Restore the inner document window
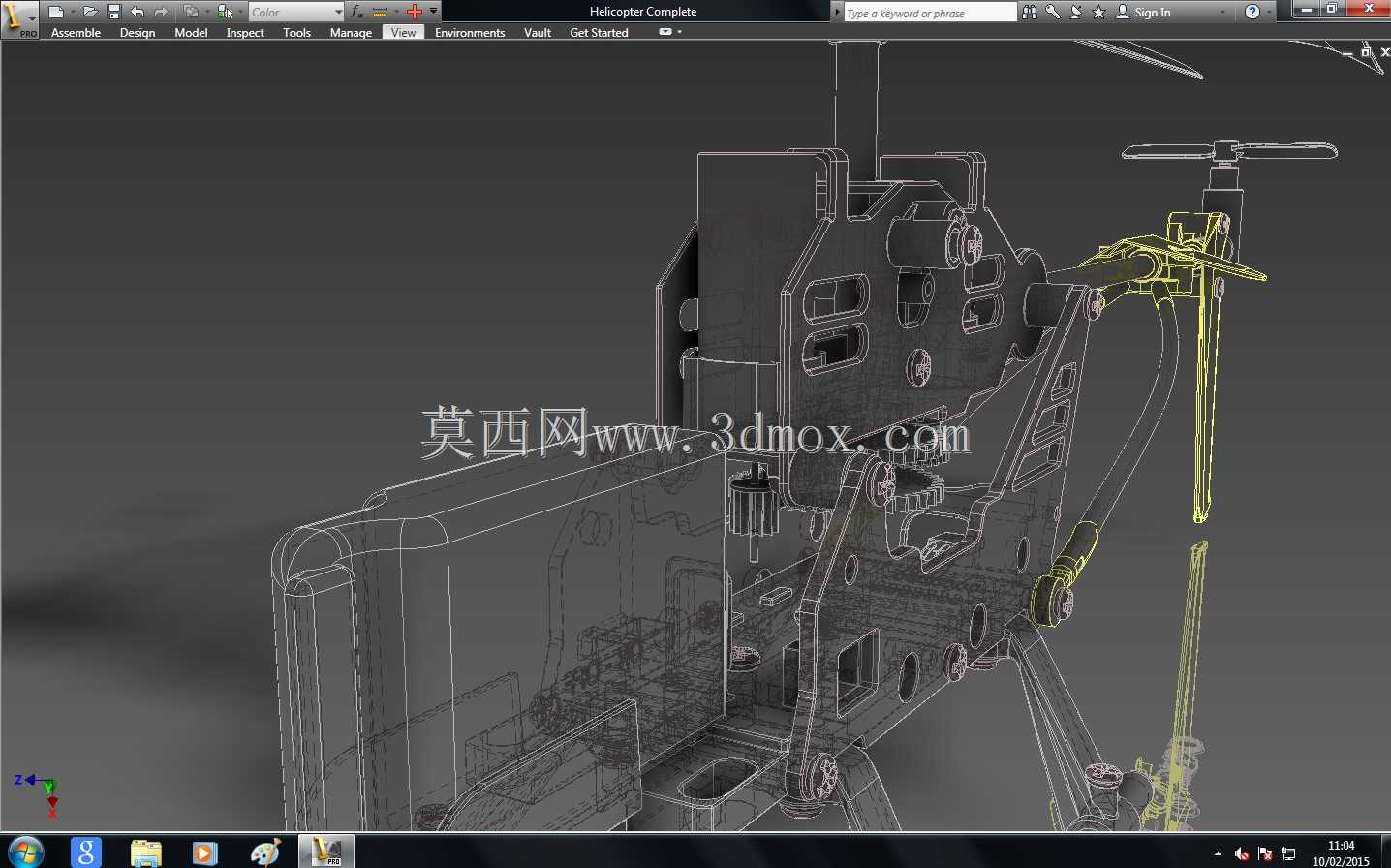The height and width of the screenshot is (868, 1391). click(1366, 52)
